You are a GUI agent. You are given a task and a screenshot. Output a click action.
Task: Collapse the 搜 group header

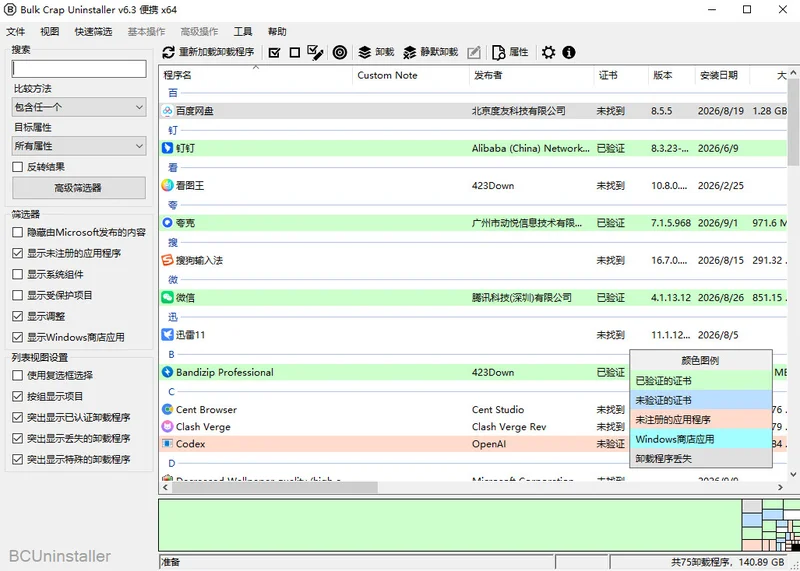[x=172, y=242]
